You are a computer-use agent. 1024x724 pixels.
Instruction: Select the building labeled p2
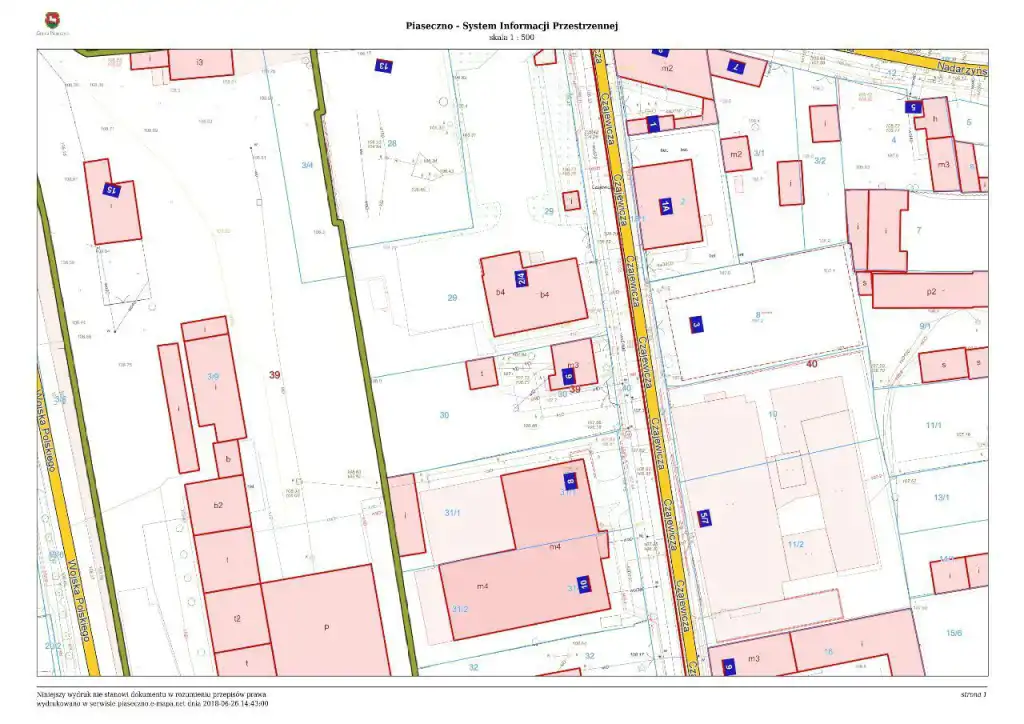pos(930,290)
